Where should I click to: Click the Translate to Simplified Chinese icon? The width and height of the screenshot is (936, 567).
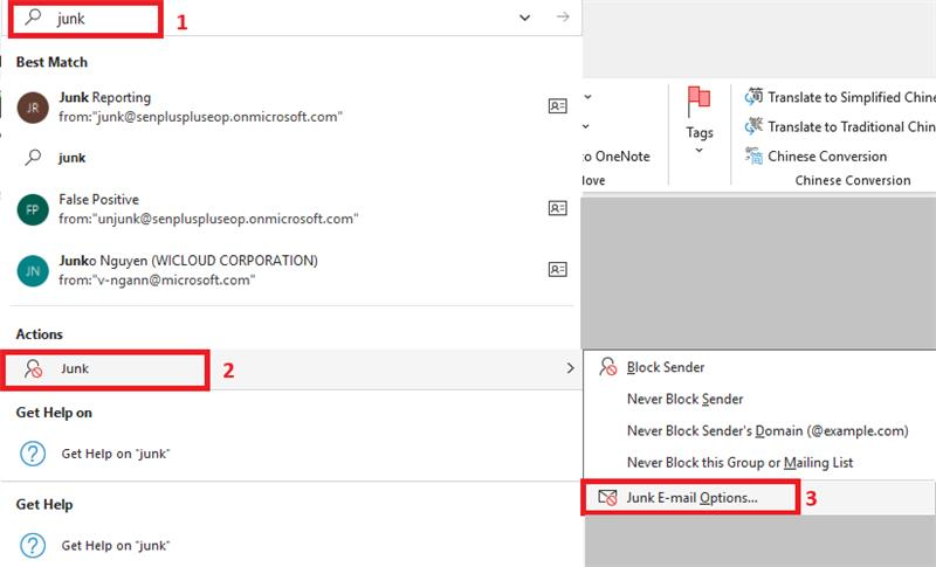point(754,96)
